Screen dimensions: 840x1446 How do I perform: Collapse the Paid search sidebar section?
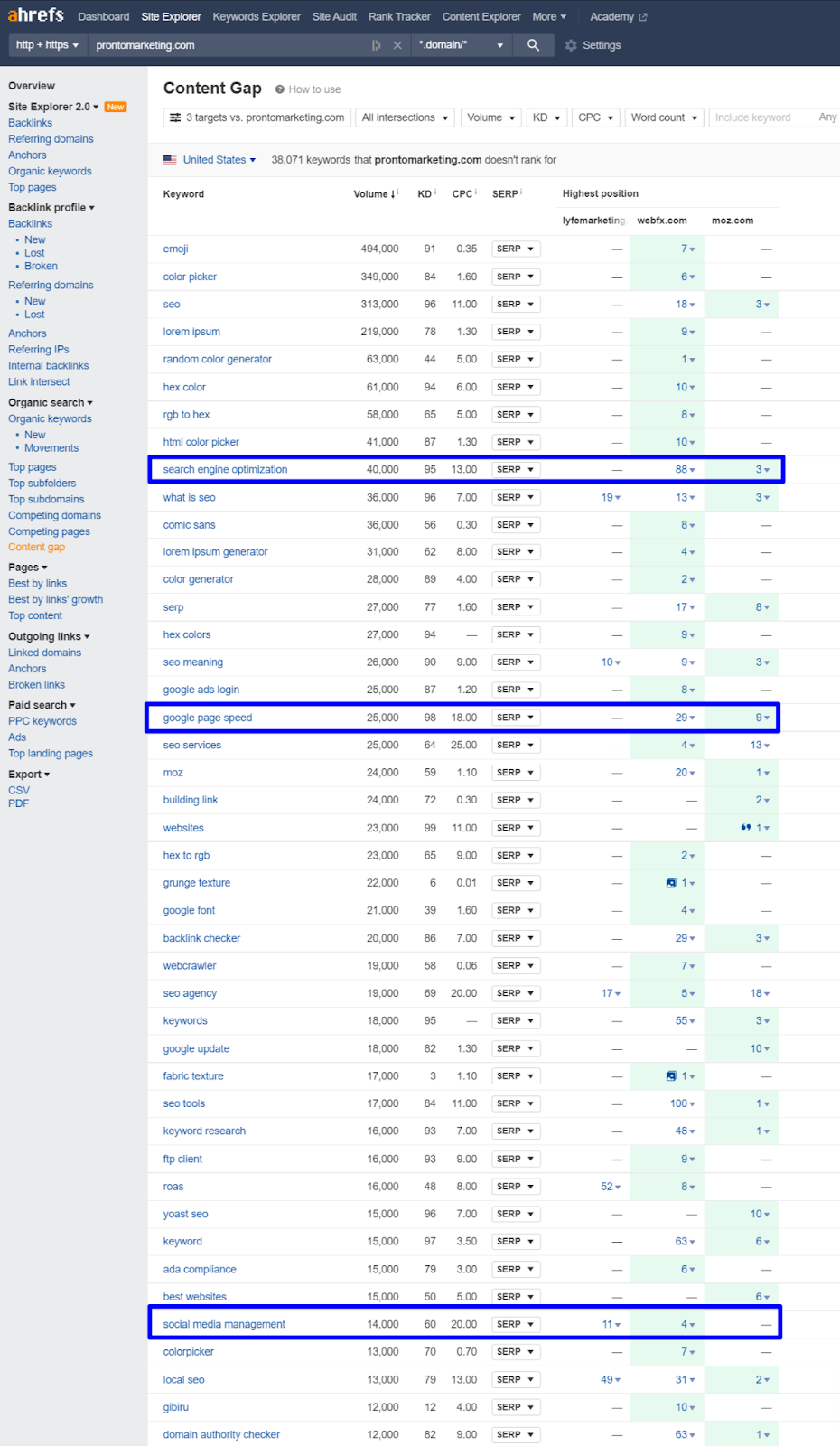[42, 706]
